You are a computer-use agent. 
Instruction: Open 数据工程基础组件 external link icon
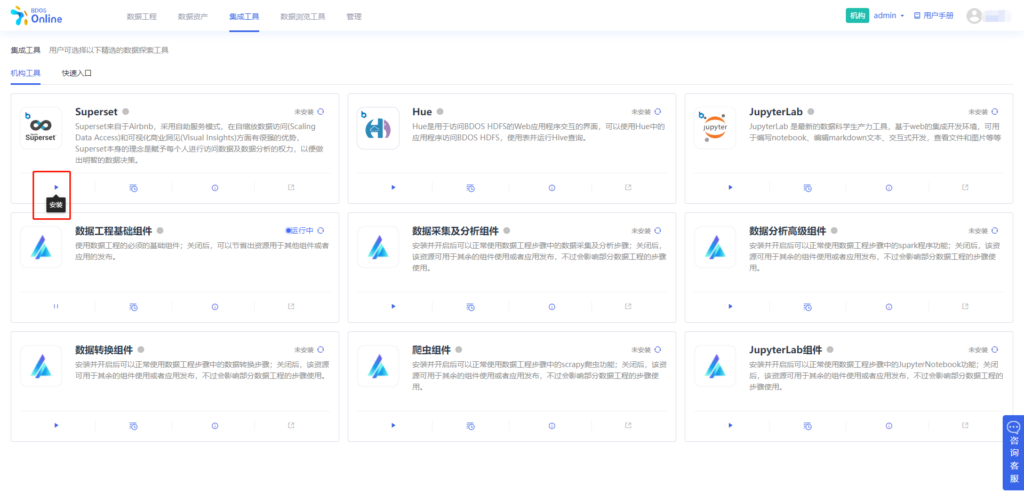[291, 306]
